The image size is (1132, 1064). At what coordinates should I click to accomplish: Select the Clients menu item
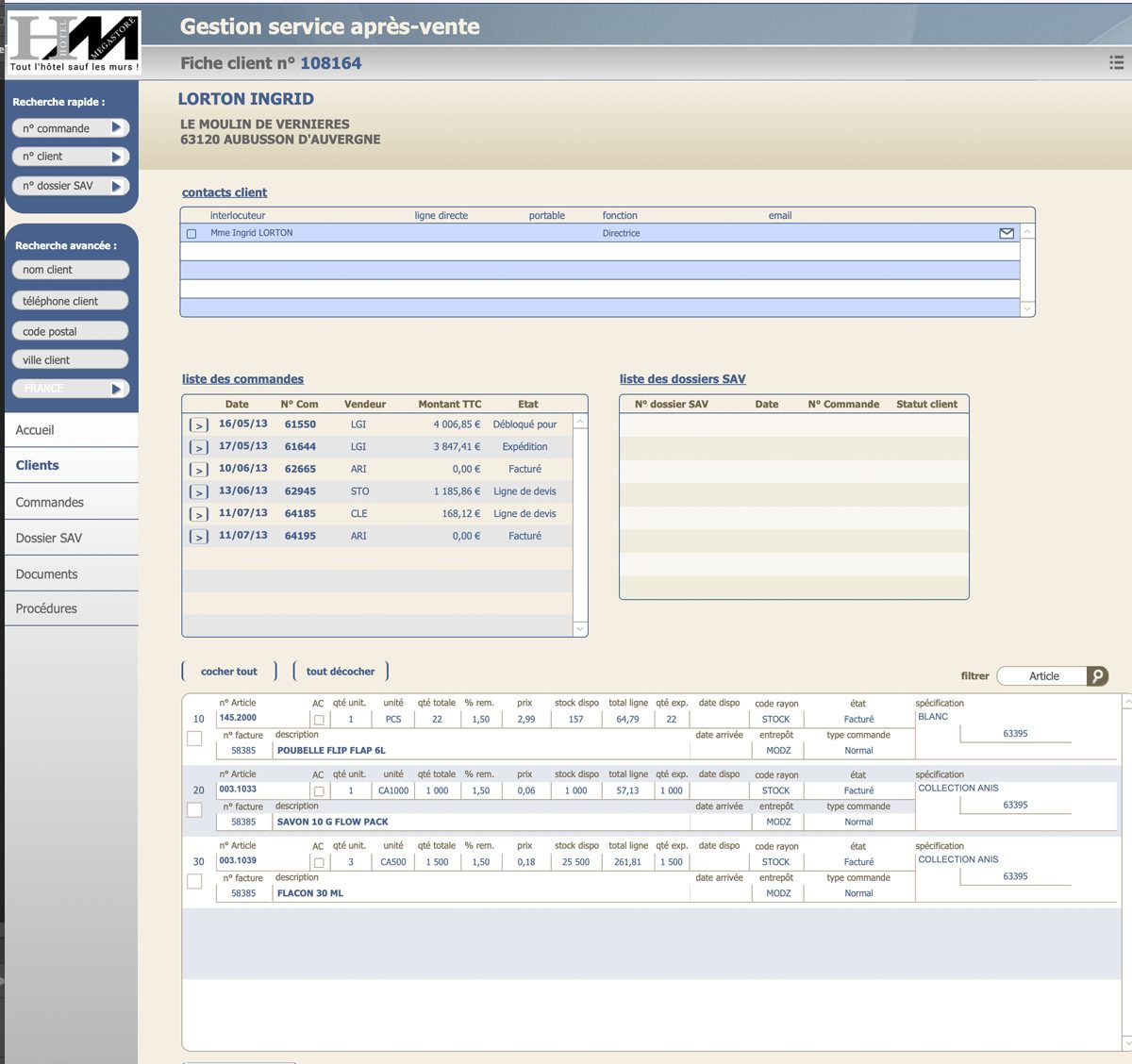click(72, 466)
